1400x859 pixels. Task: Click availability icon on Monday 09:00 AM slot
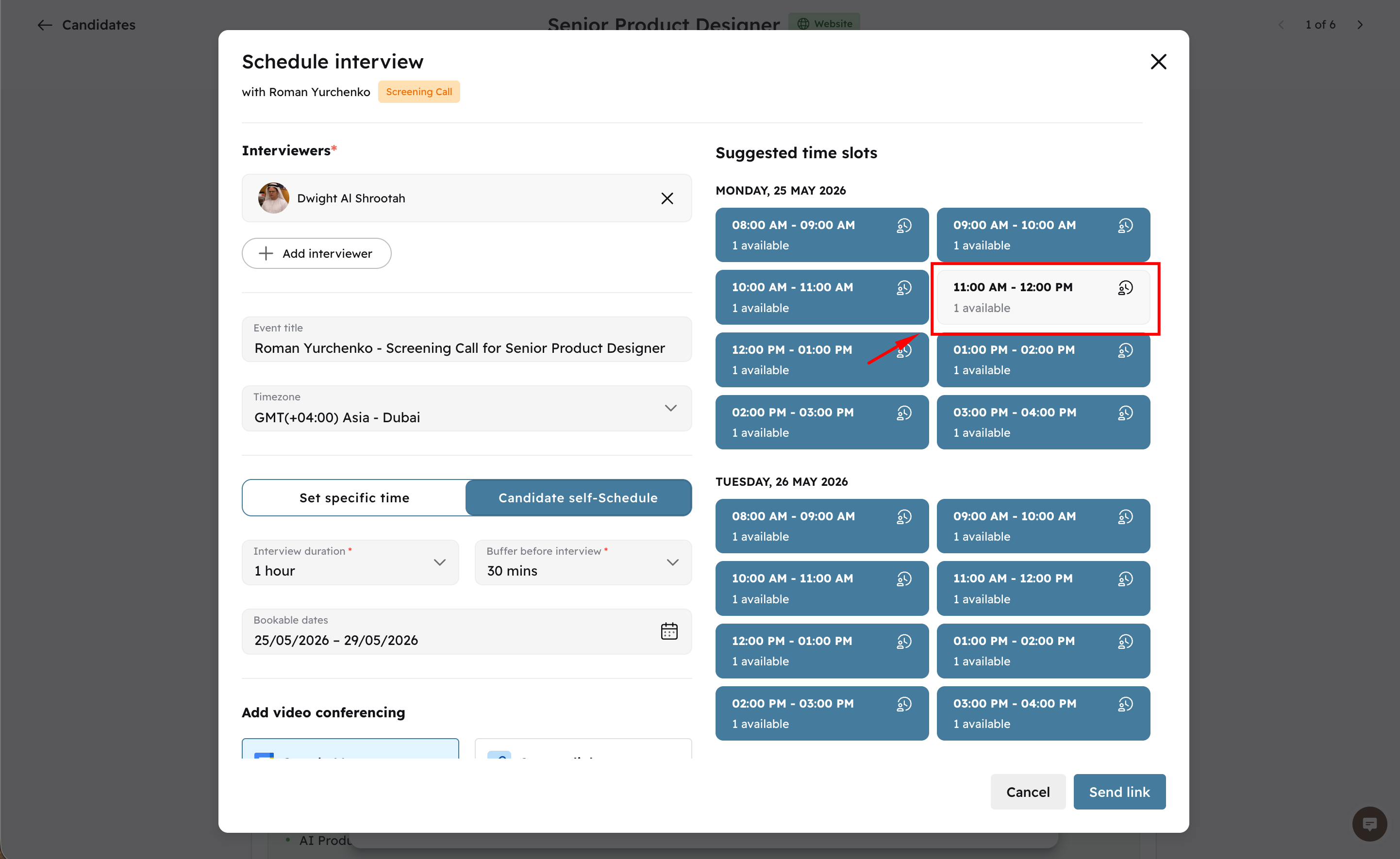click(x=1126, y=226)
